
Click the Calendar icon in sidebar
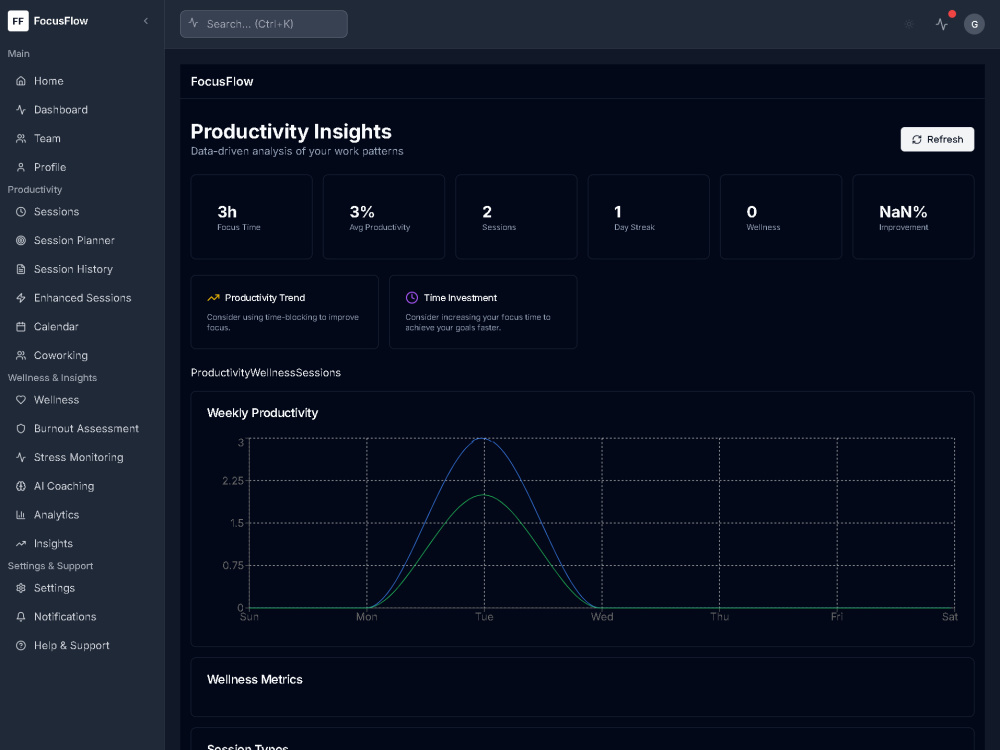(21, 327)
